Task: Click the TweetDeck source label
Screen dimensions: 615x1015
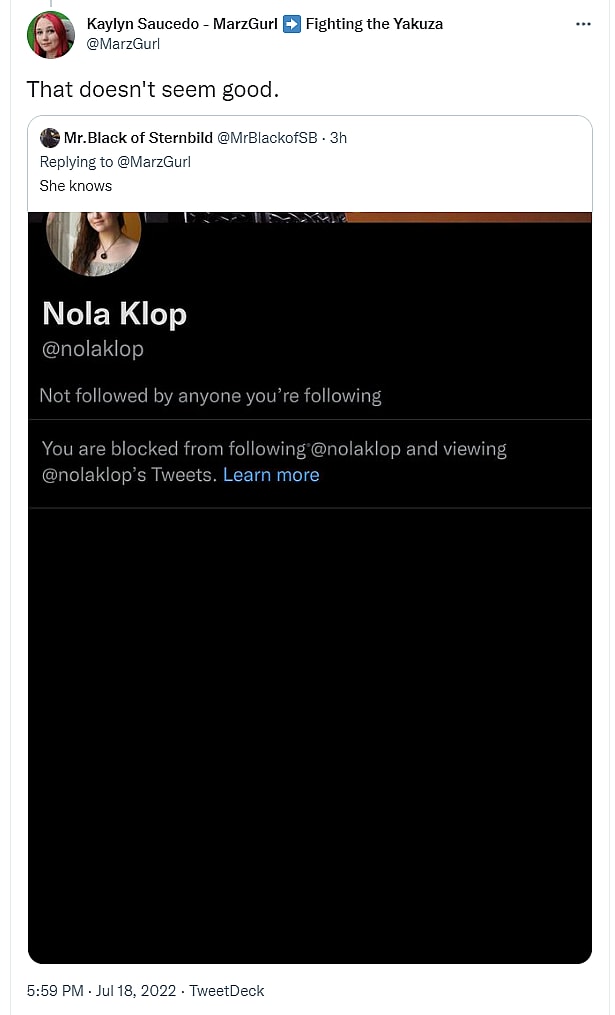Action: point(226,991)
